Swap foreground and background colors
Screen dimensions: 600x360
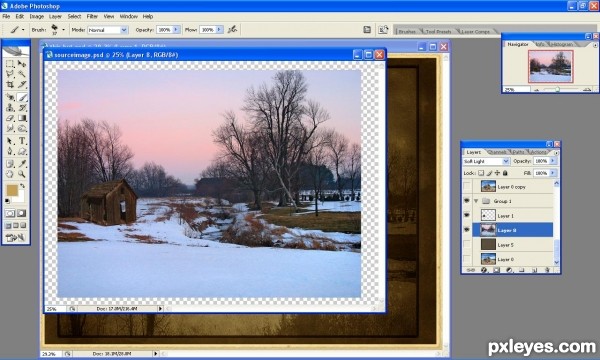(23, 186)
